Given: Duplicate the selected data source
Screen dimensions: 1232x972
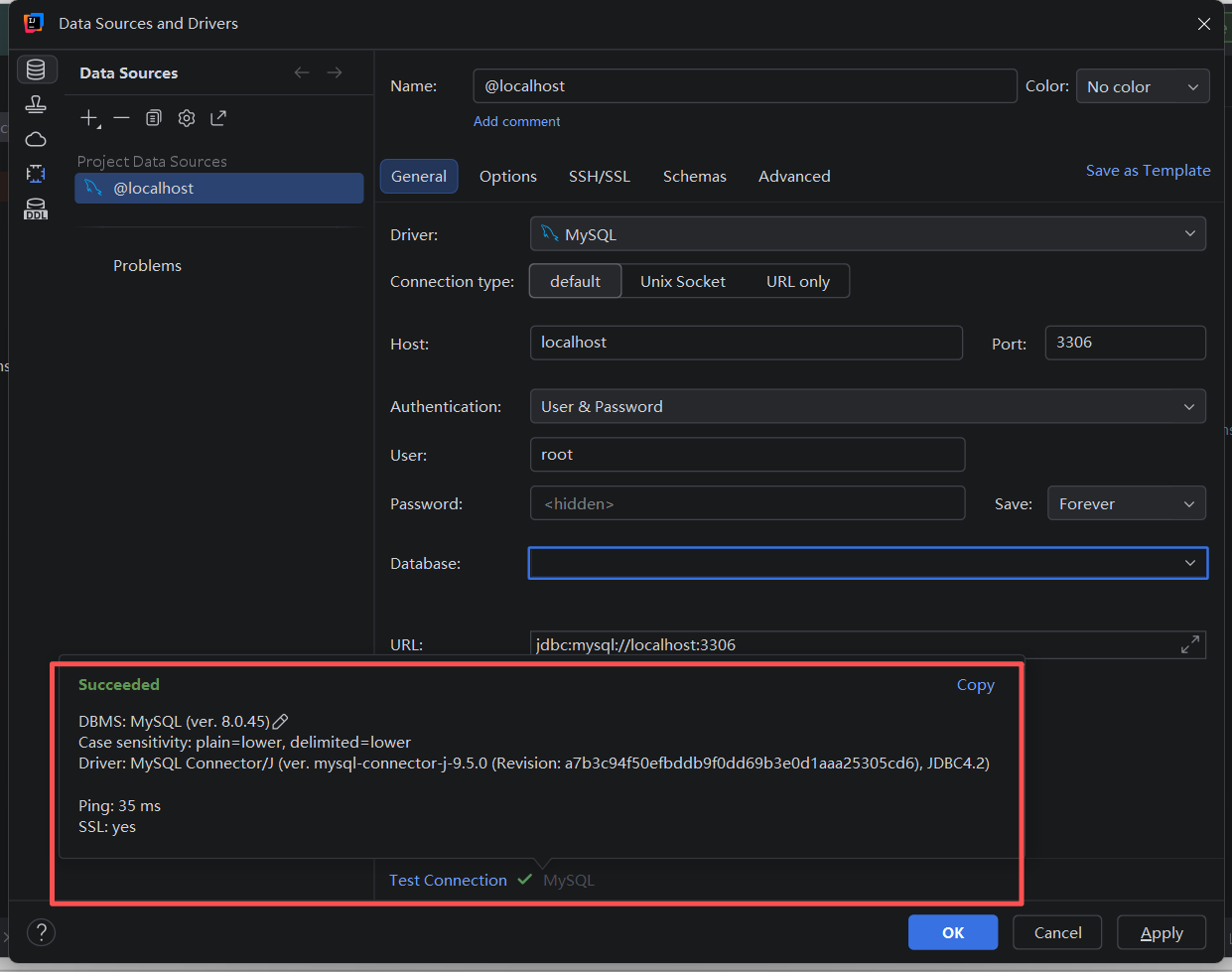Looking at the screenshot, I should click(x=153, y=118).
